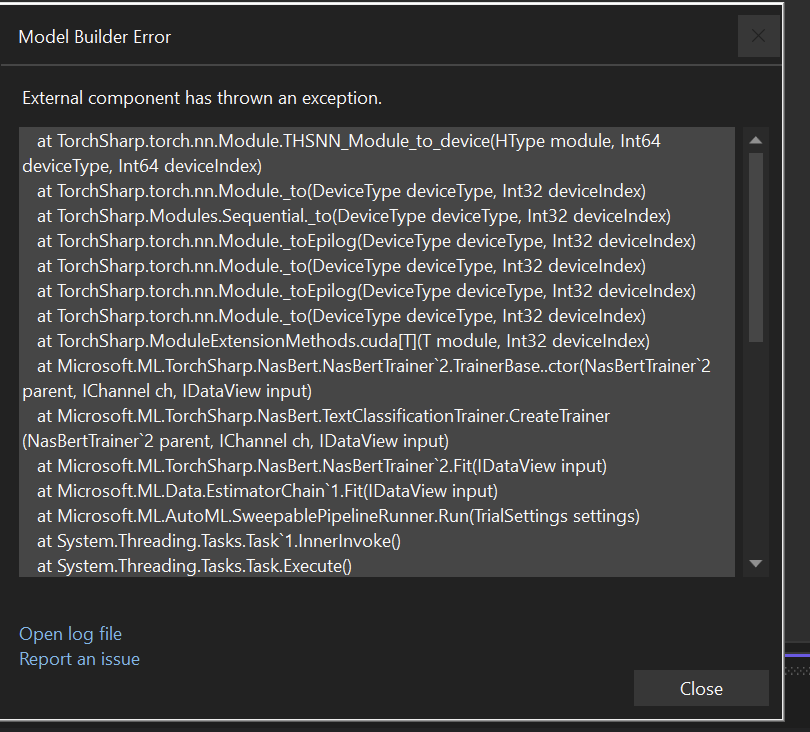The height and width of the screenshot is (732, 810).
Task: Click the Close button
Action: (701, 688)
